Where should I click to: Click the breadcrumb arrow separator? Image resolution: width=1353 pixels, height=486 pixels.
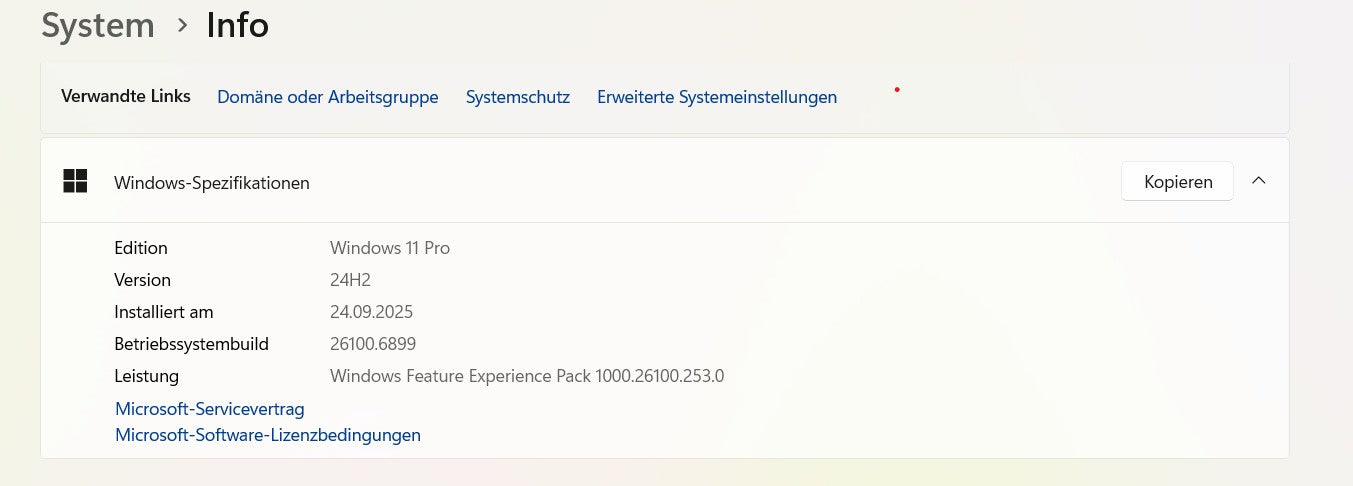tap(182, 25)
